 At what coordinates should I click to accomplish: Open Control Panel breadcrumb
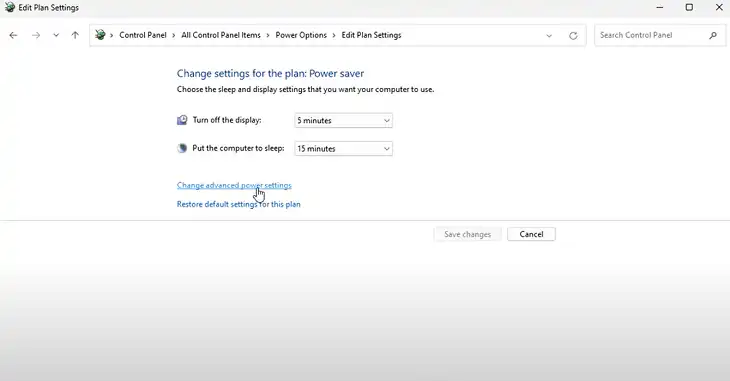click(x=142, y=35)
